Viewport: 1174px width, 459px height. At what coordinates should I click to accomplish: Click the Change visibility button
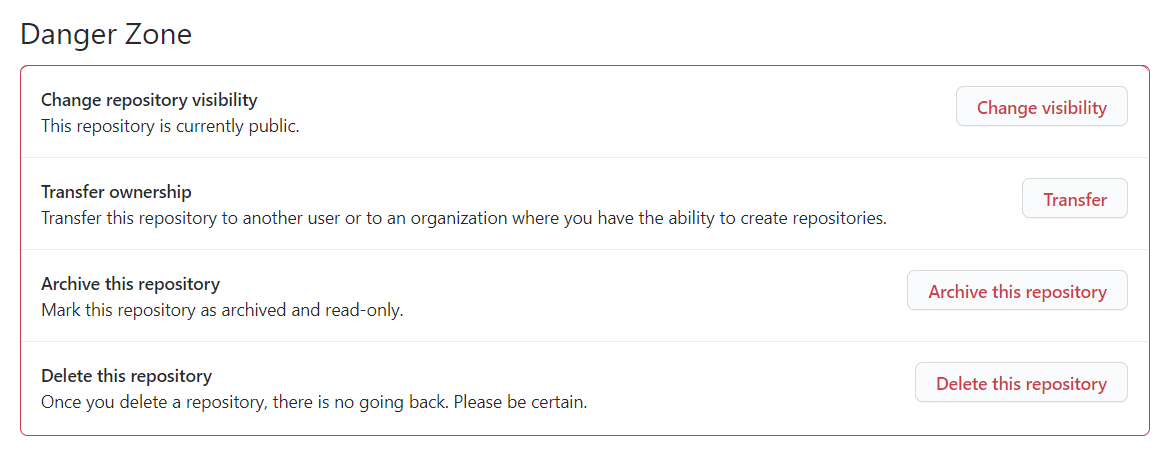[1041, 107]
